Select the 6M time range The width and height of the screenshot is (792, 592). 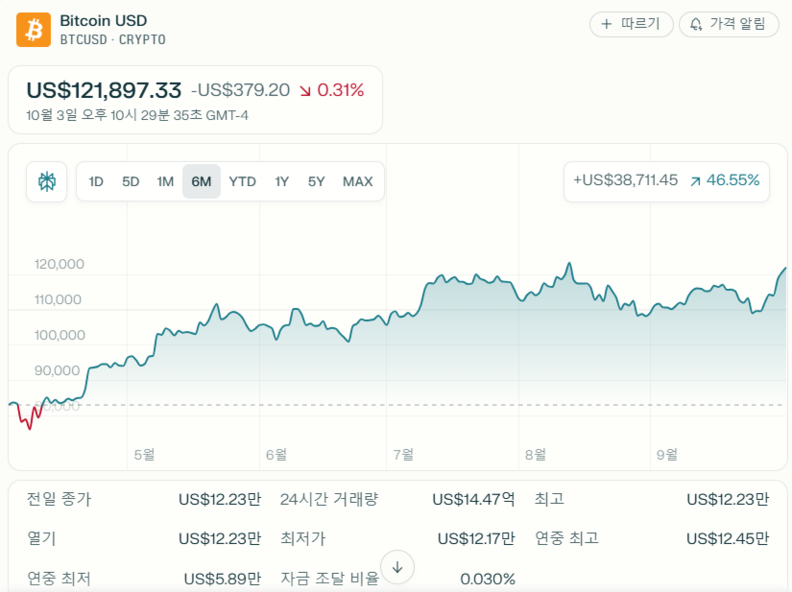[x=201, y=181]
